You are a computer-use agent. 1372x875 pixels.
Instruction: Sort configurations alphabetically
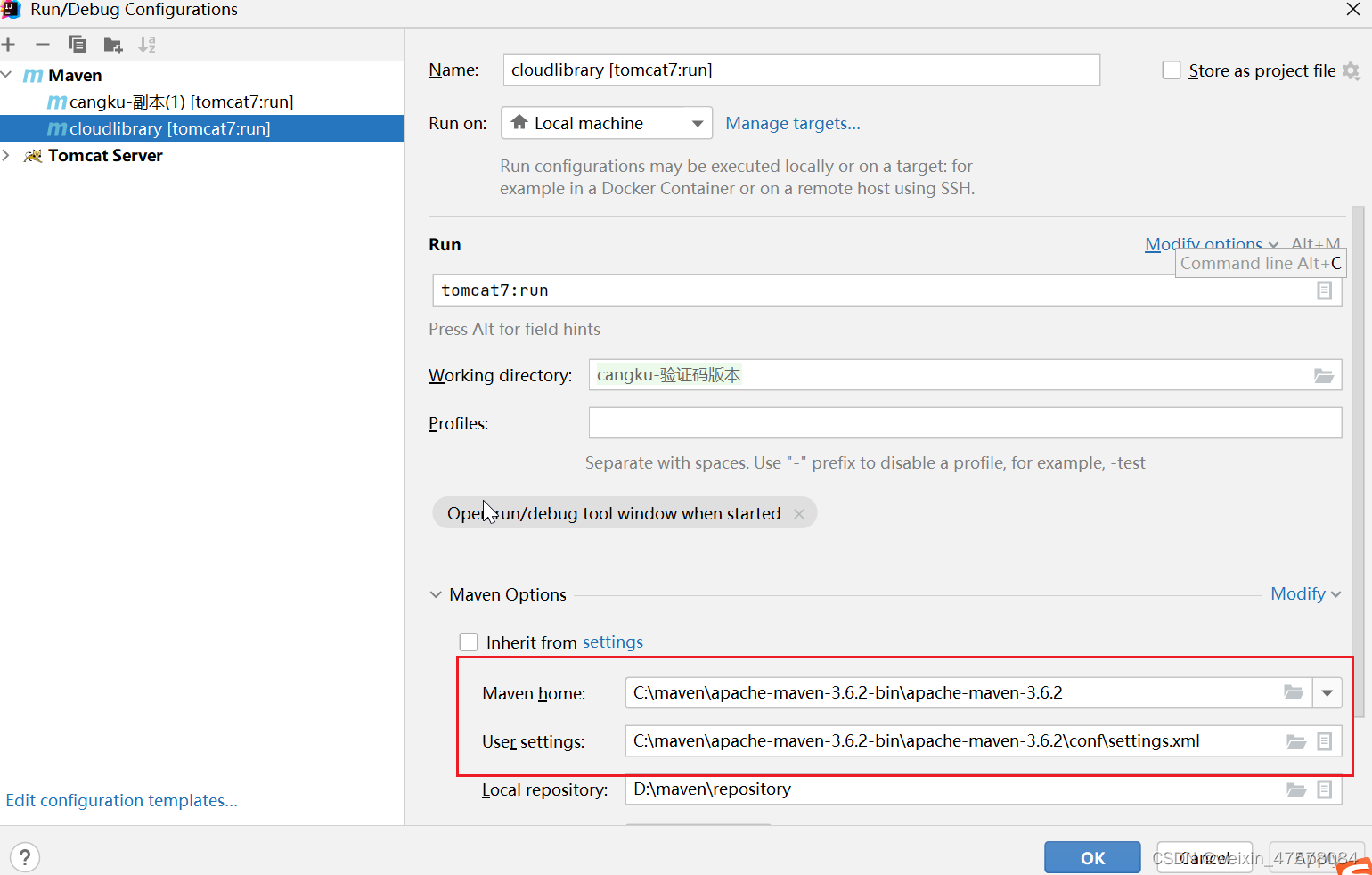(147, 44)
